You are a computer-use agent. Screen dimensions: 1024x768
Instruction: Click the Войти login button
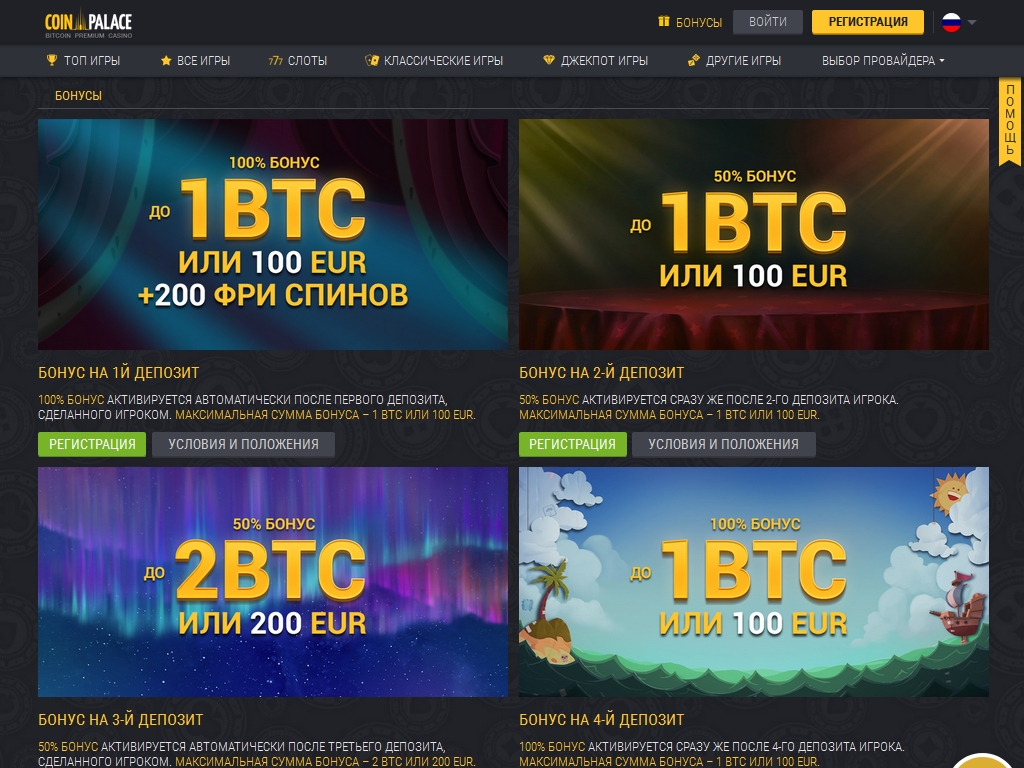768,22
